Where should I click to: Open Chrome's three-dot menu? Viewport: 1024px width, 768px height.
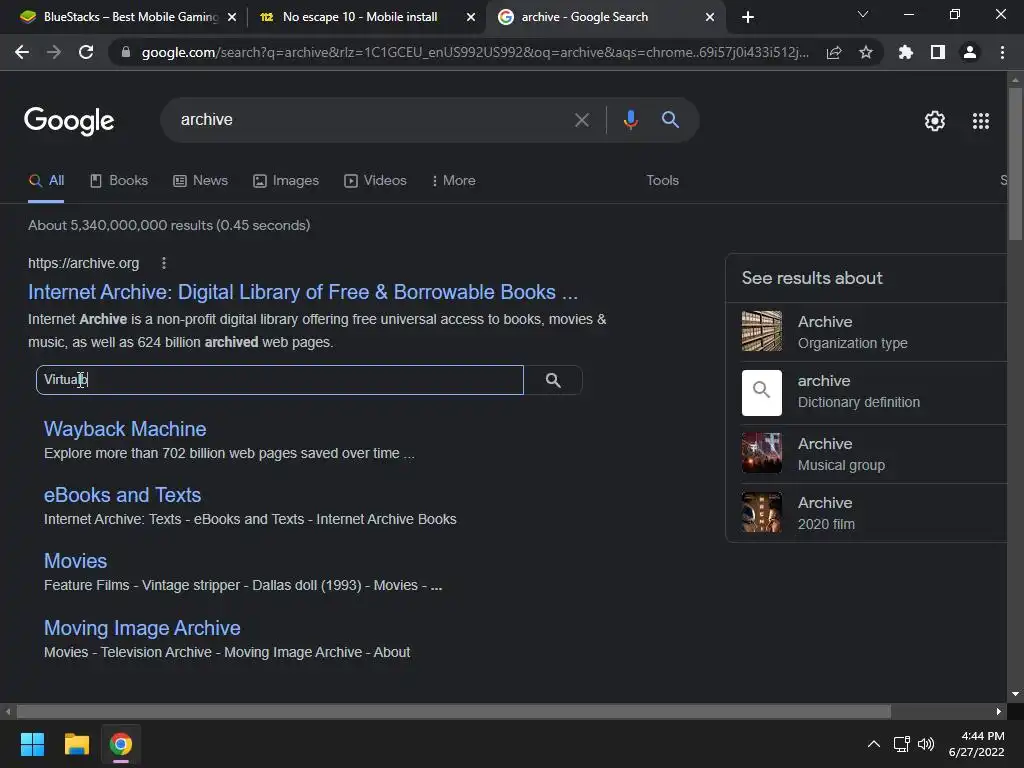(x=1002, y=52)
